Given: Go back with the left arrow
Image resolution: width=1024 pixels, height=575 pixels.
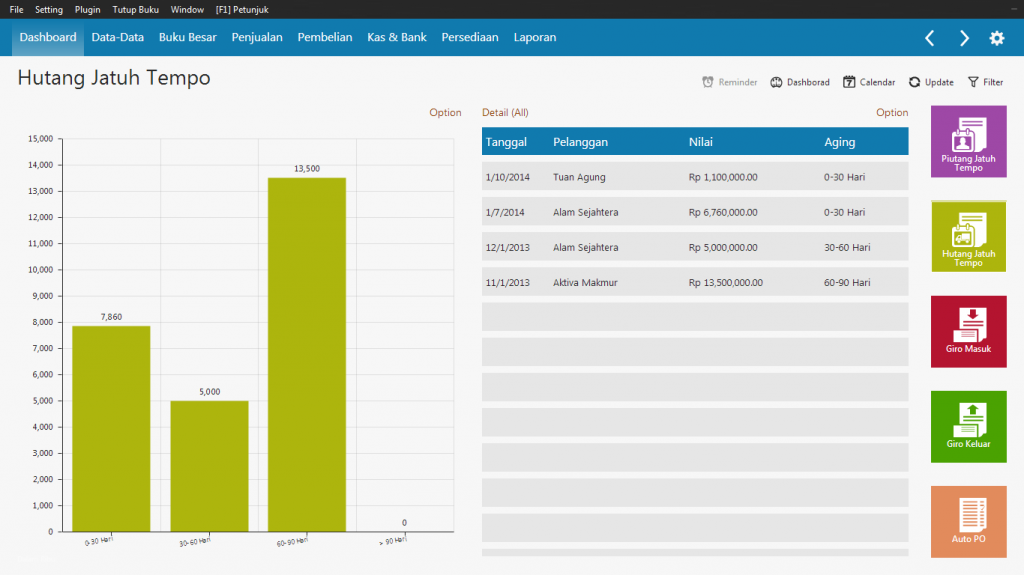Looking at the screenshot, I should coord(929,38).
